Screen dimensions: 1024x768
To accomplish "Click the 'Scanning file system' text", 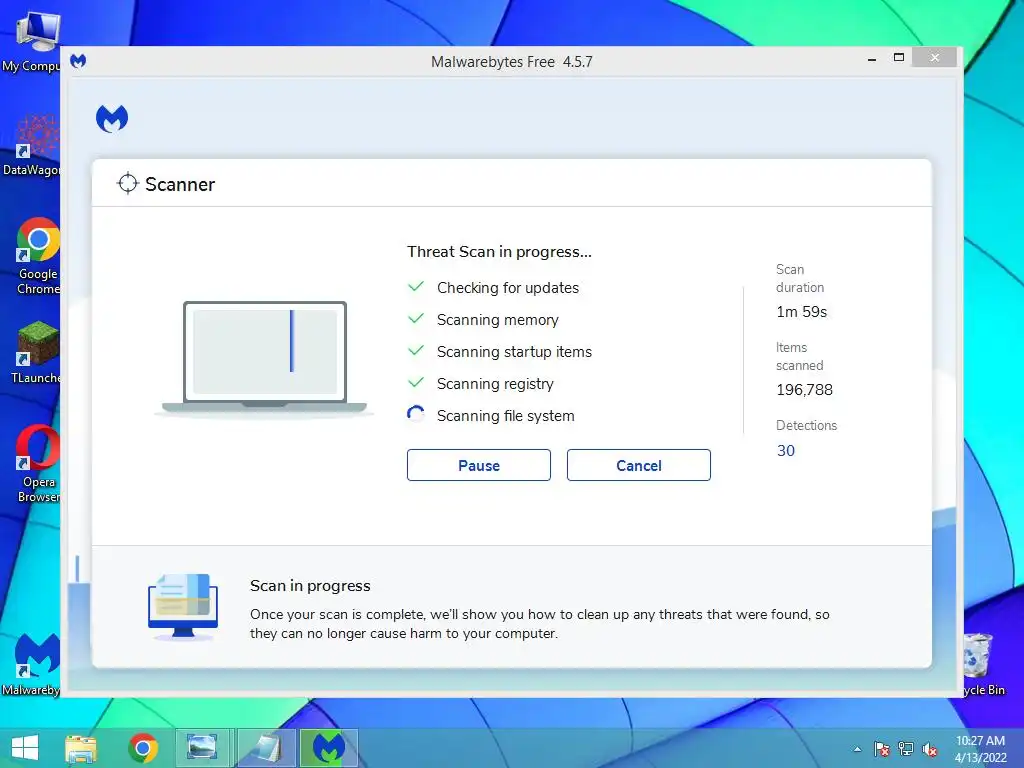I will (x=505, y=416).
